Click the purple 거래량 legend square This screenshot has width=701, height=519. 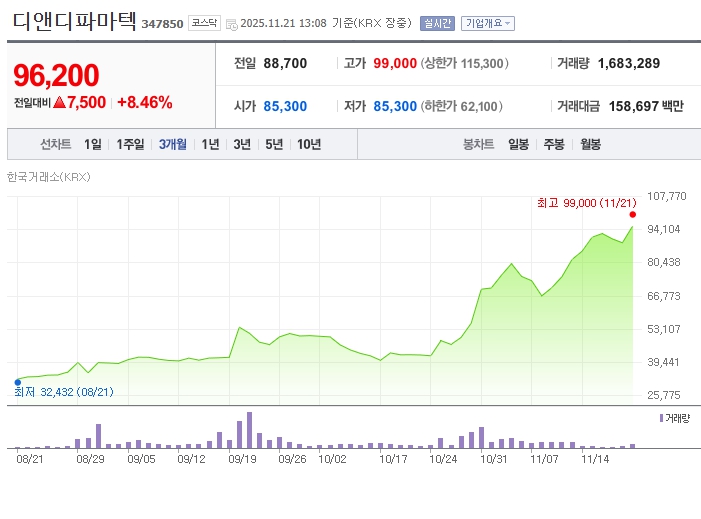tap(661, 418)
